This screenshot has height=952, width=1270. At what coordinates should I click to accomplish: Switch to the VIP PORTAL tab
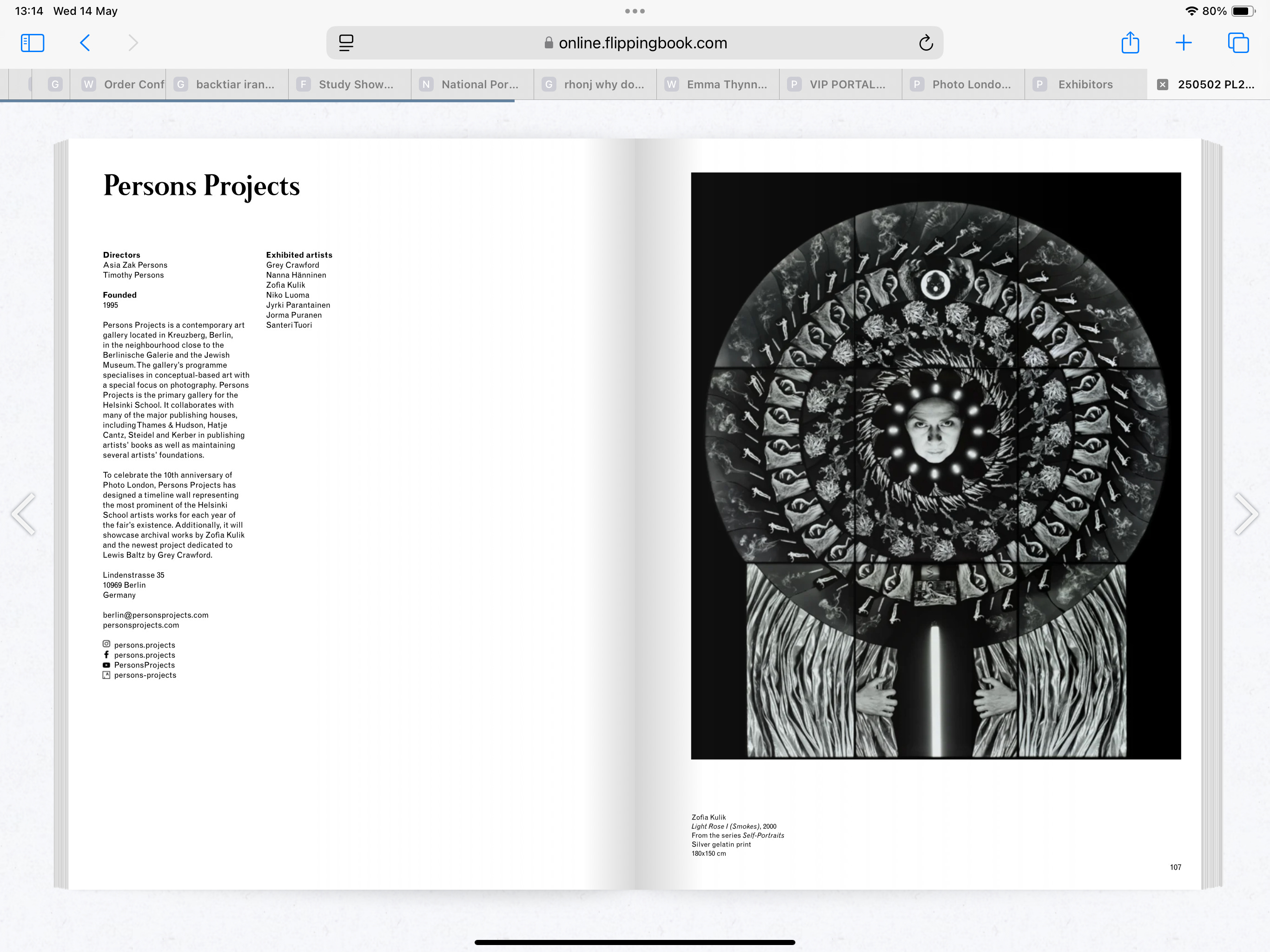click(x=840, y=85)
